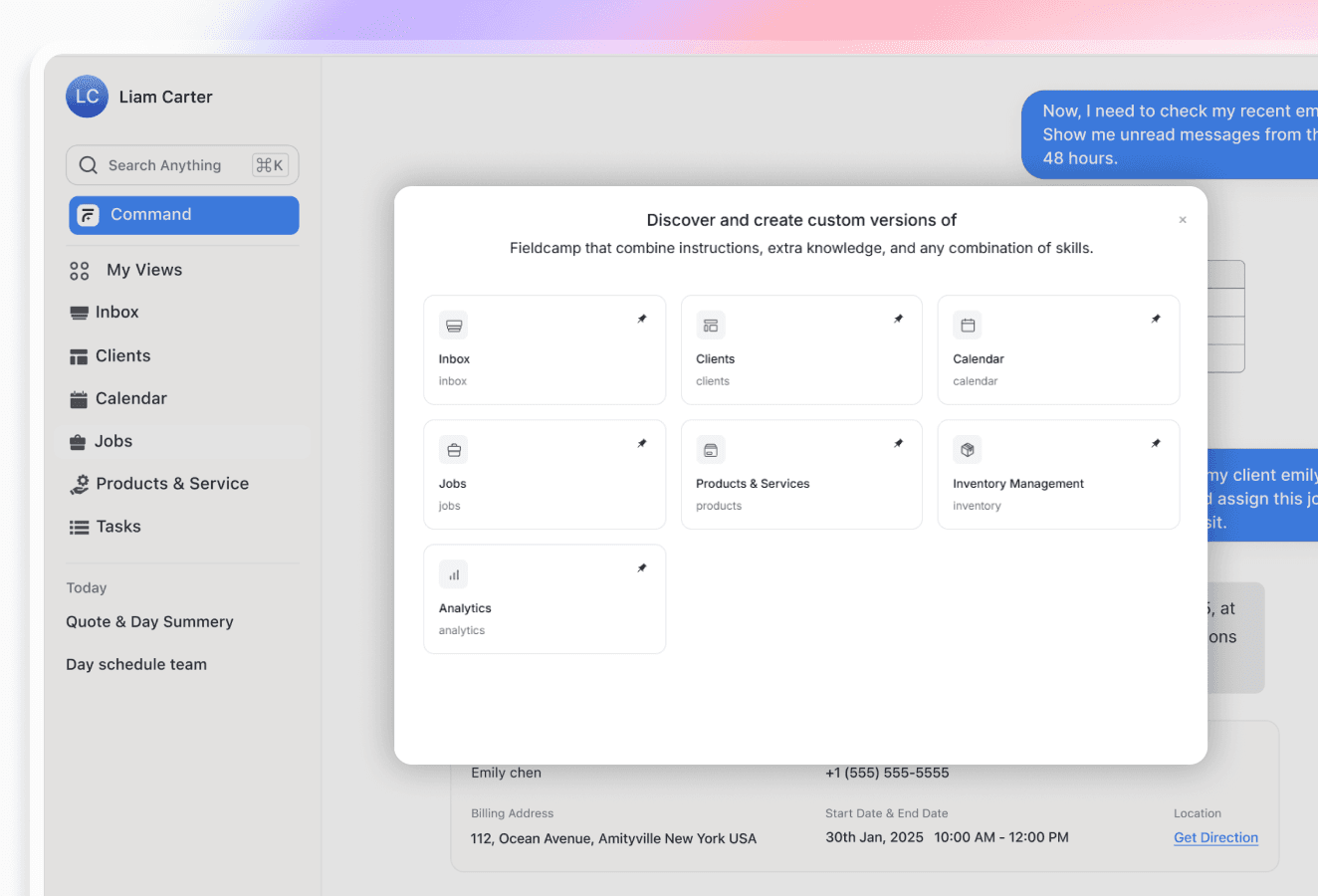Screen dimensions: 1318x896
Task: Open Quote & Day Summery
Action: click(148, 621)
